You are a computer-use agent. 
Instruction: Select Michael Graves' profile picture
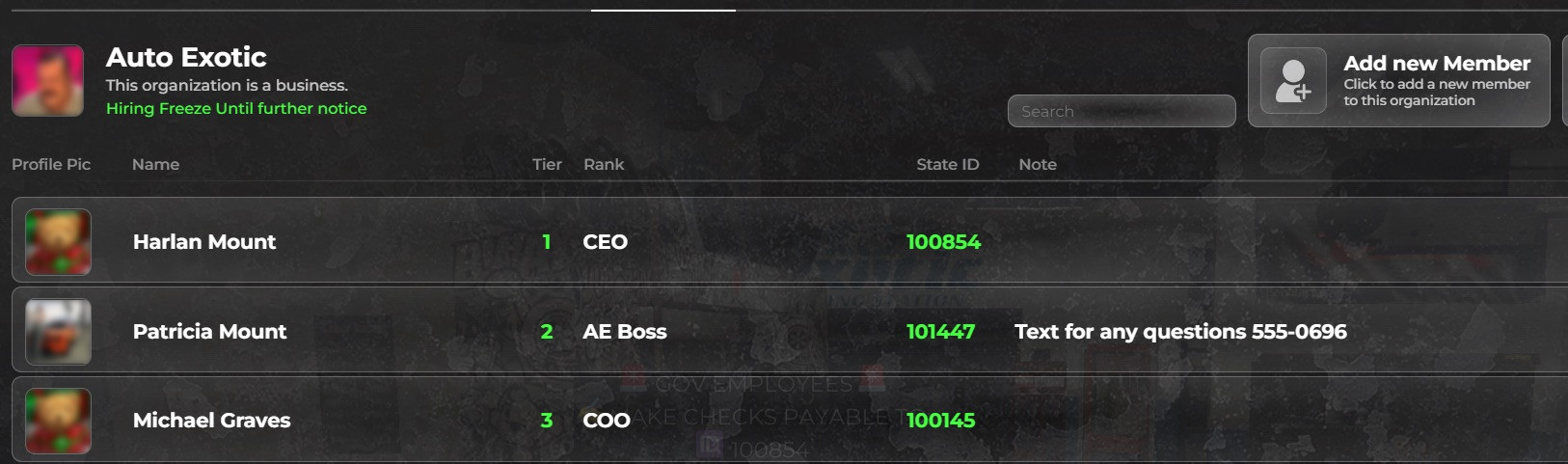pos(58,421)
